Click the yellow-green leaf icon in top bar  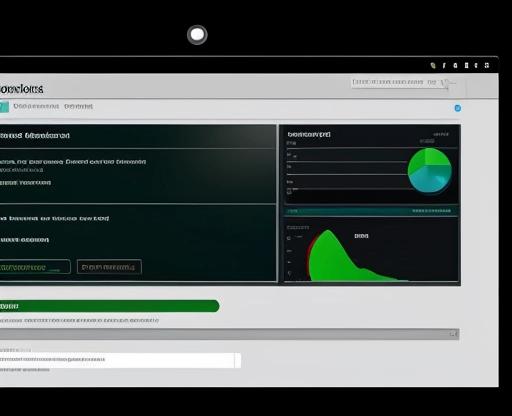point(433,65)
